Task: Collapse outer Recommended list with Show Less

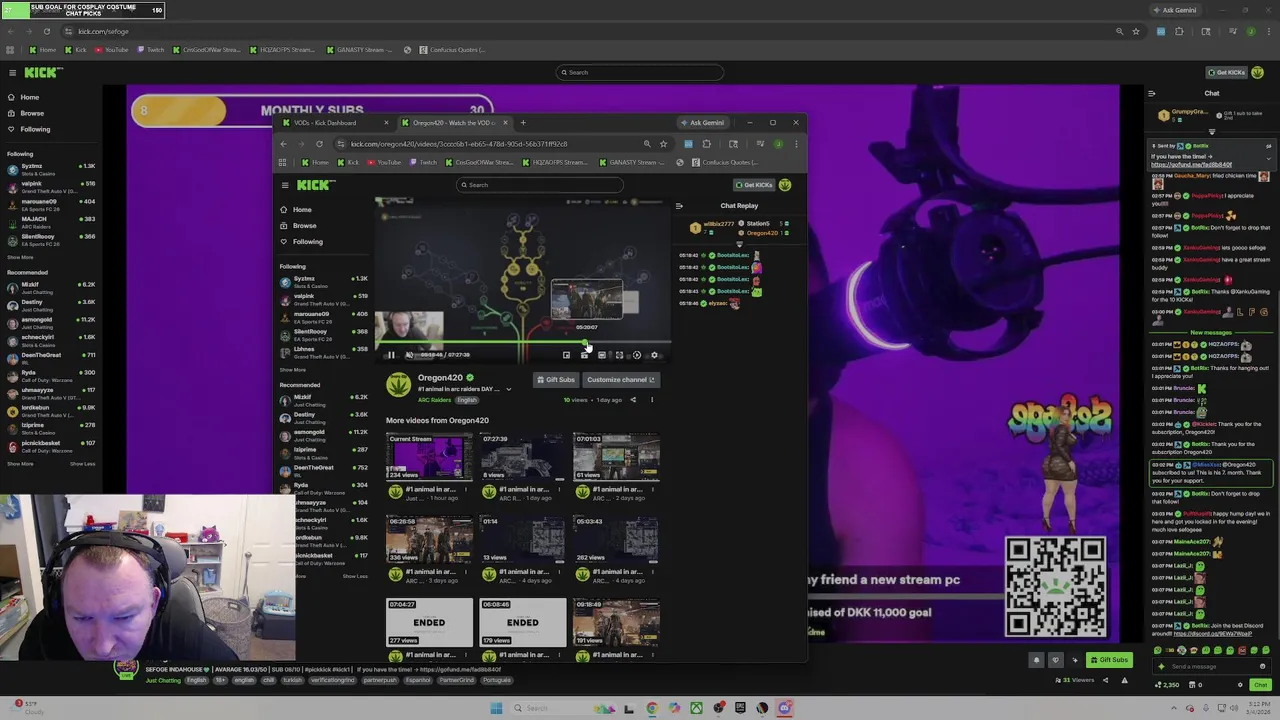Action: point(83,464)
